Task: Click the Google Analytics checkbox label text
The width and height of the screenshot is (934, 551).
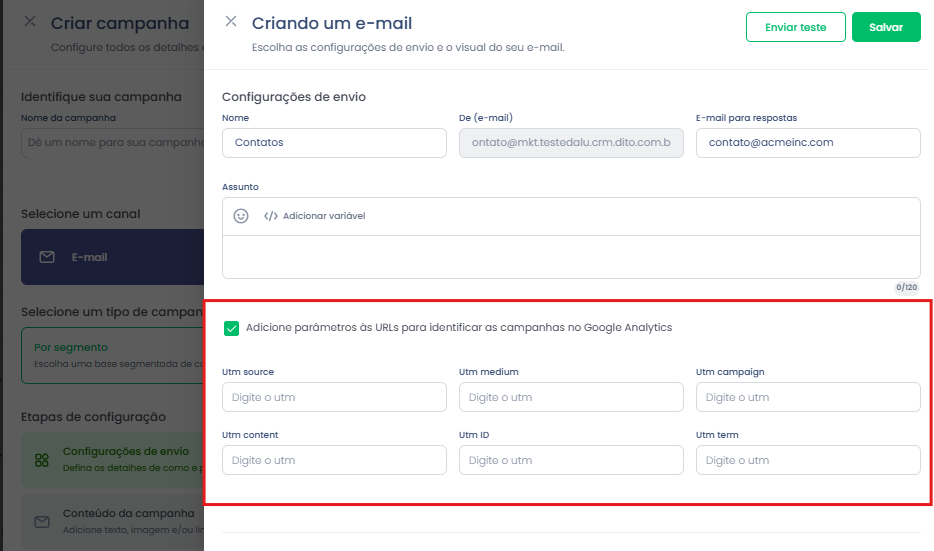Action: point(459,328)
